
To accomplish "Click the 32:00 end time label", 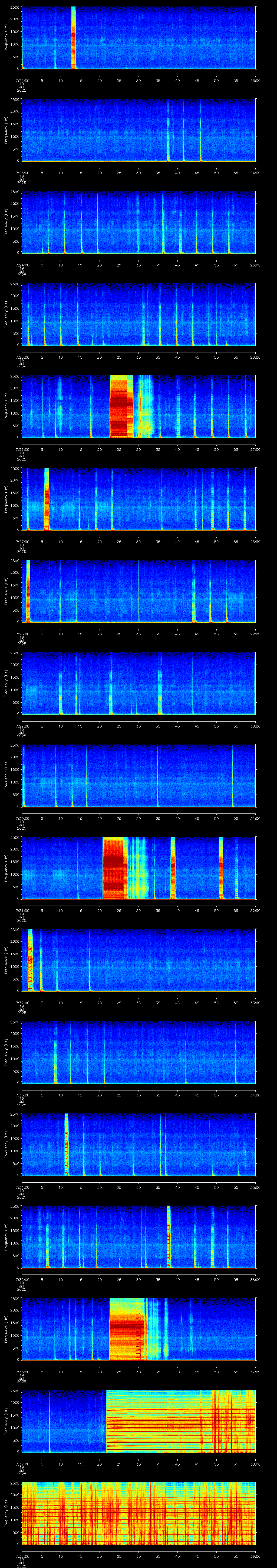I will (256, 910).
